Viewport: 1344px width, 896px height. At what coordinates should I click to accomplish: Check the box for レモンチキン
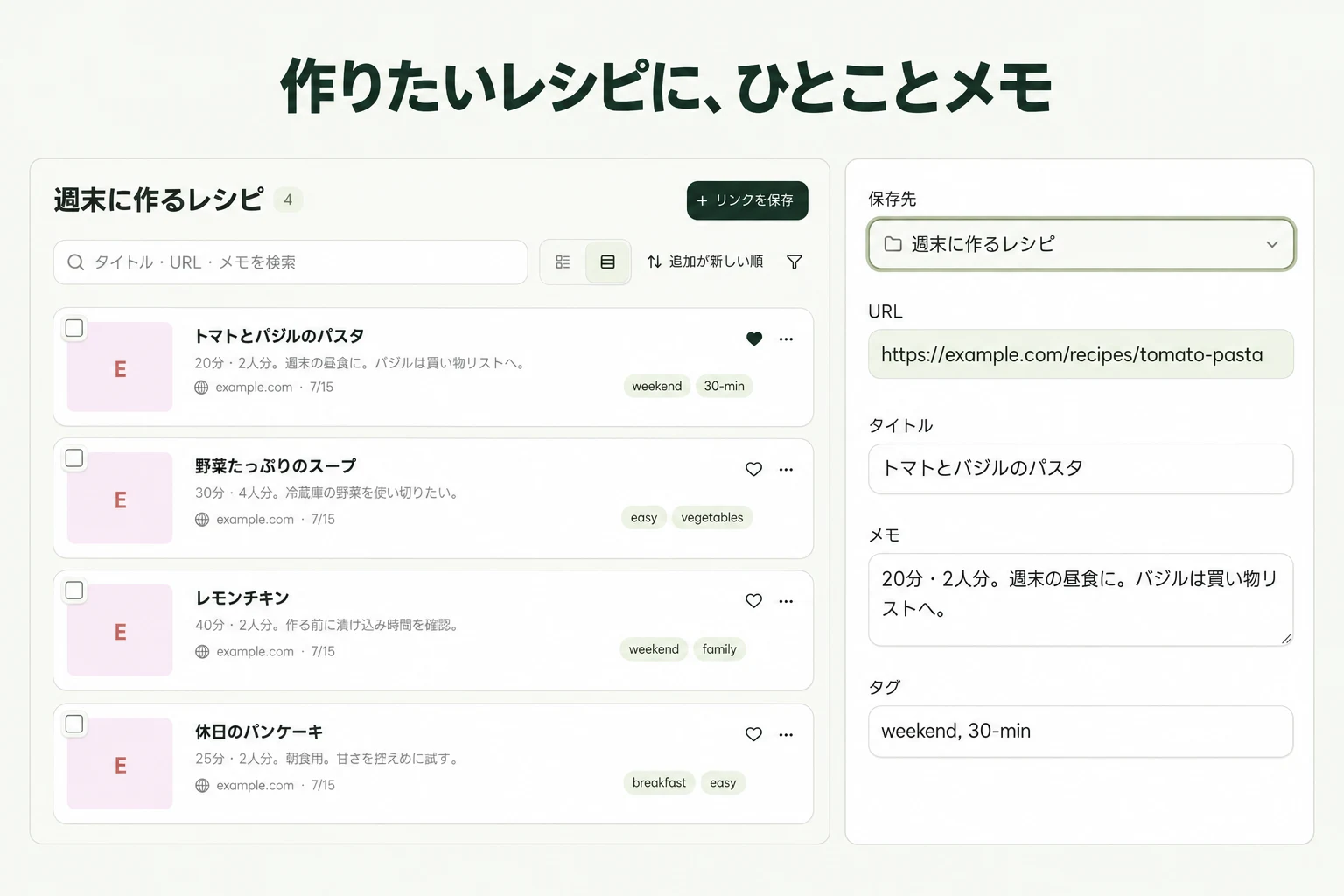pyautogui.click(x=74, y=591)
